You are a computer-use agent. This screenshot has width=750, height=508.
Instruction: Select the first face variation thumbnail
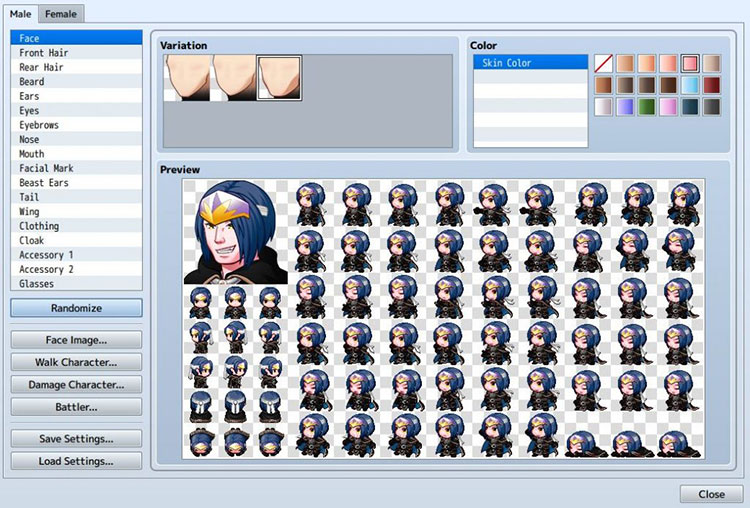(187, 78)
